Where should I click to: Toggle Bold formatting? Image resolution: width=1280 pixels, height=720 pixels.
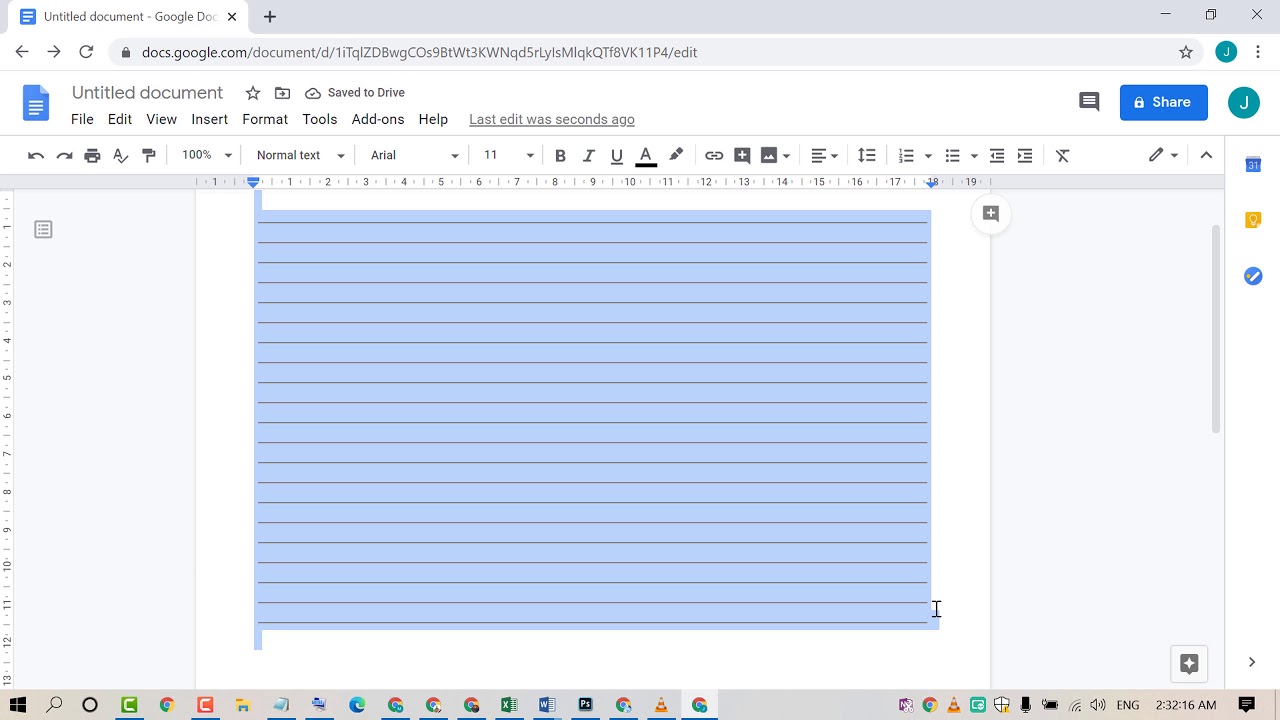coord(560,155)
